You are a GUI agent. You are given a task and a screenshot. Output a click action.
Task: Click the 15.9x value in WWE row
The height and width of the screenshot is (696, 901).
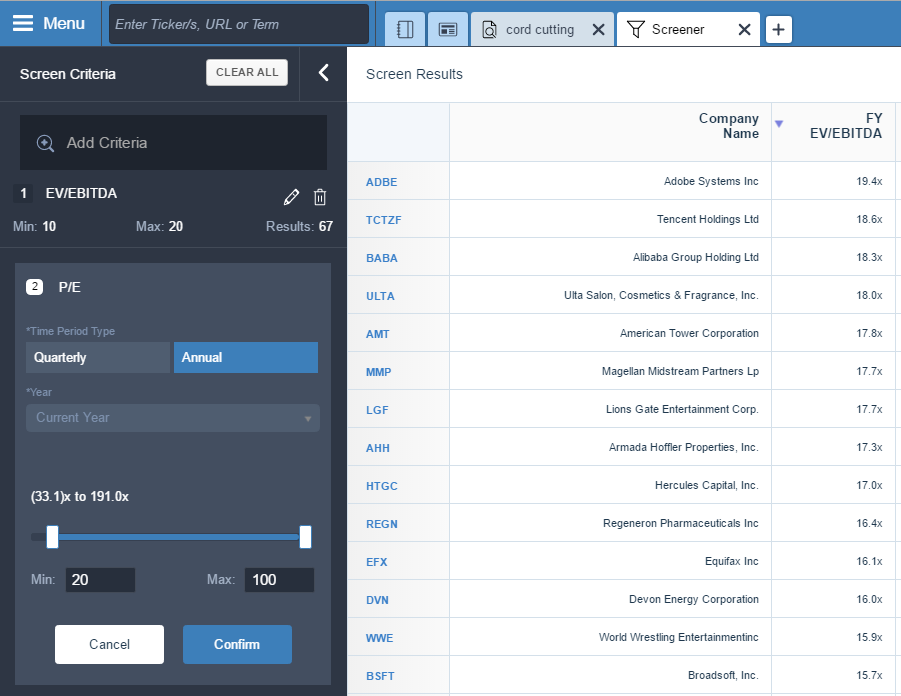coord(869,637)
